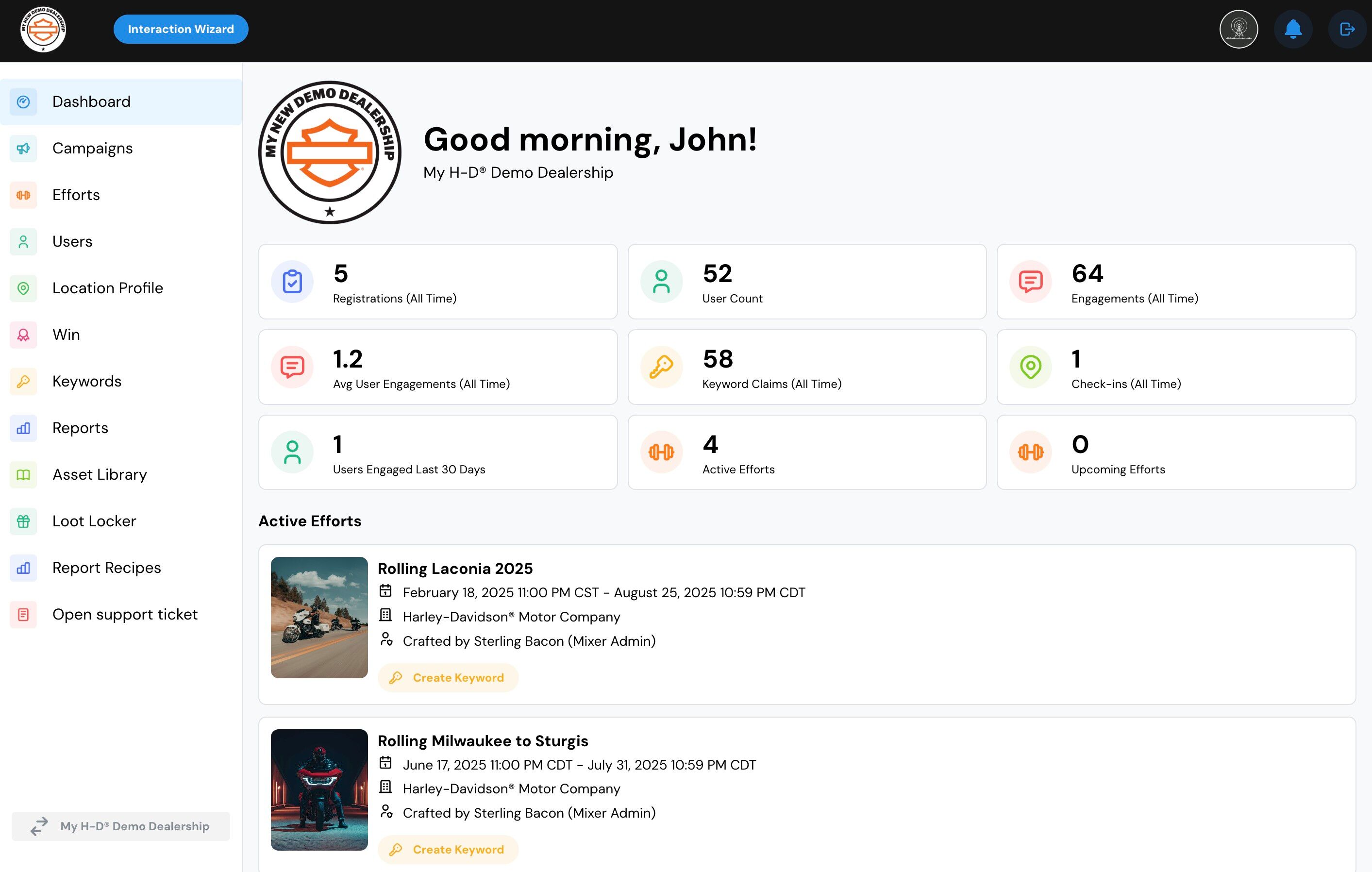Click the Keywords key sidebar icon
Image resolution: width=1372 pixels, height=872 pixels.
[x=23, y=382]
